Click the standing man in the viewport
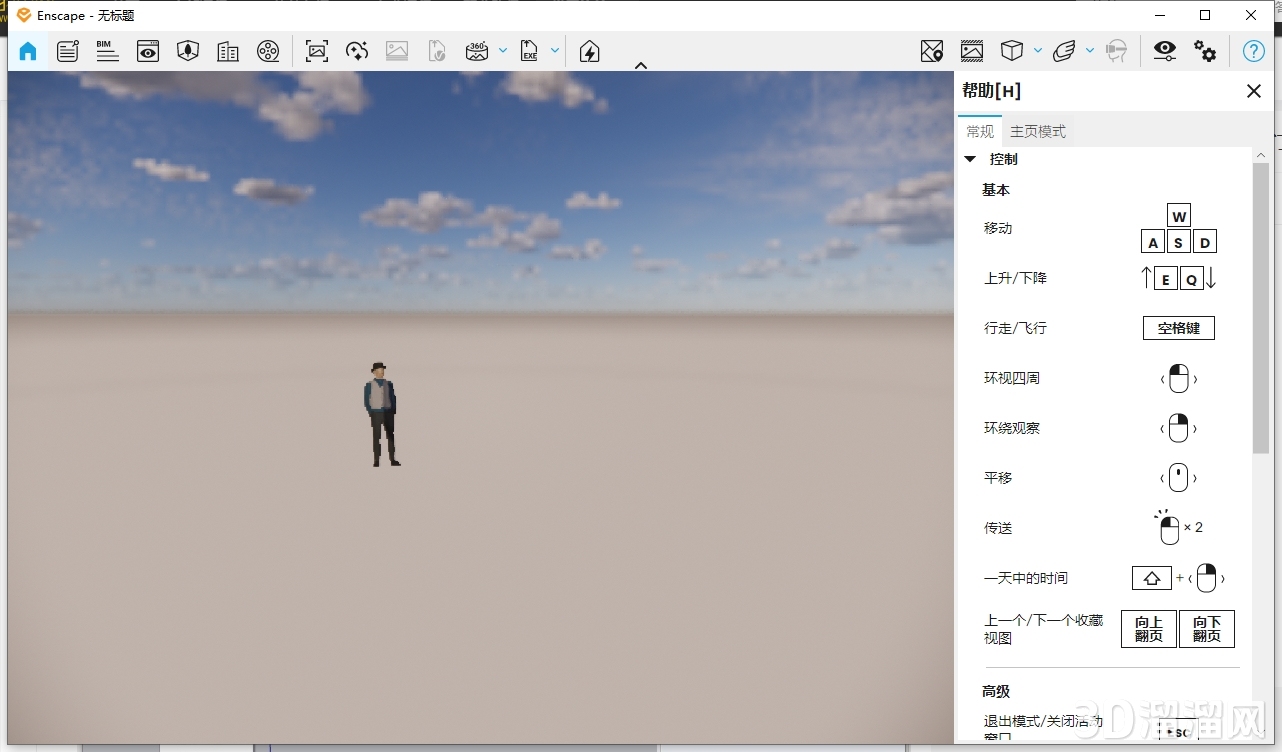 [x=381, y=414]
